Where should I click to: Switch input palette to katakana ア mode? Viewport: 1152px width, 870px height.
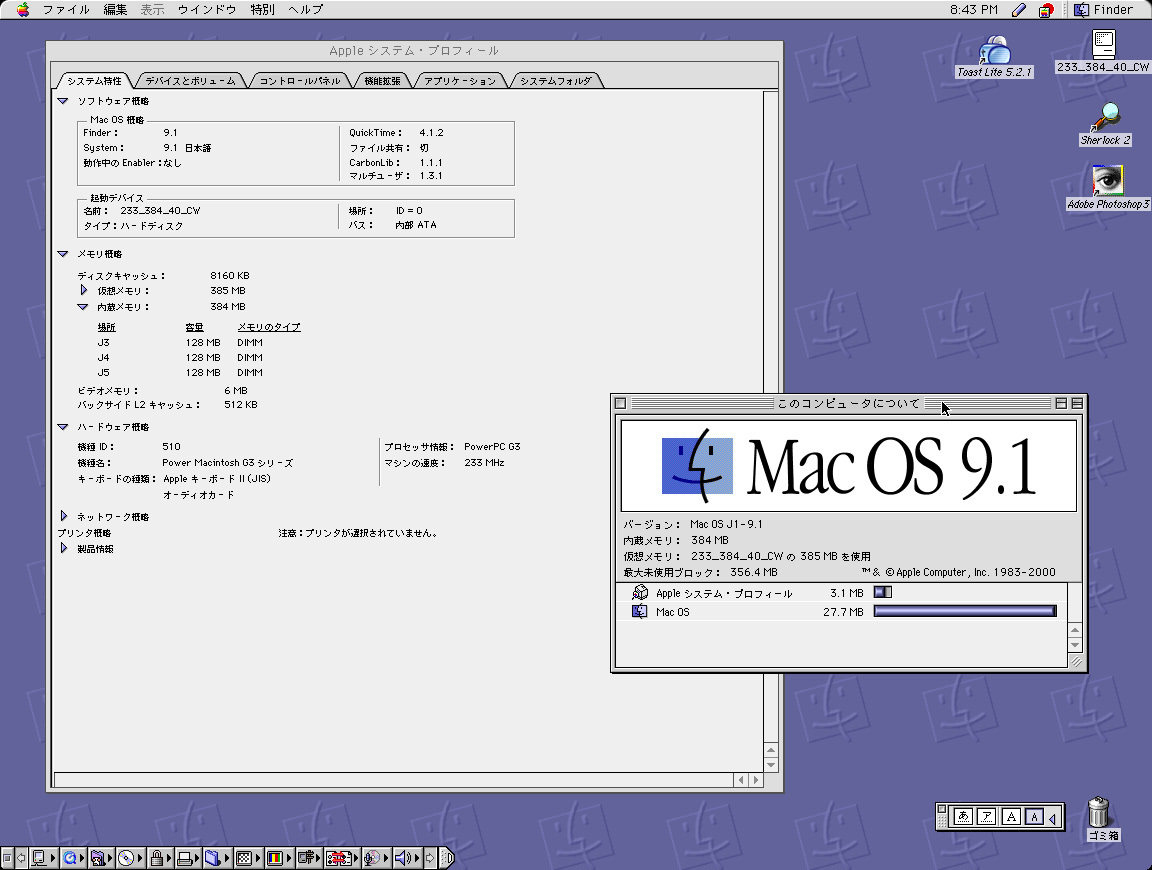tap(987, 816)
